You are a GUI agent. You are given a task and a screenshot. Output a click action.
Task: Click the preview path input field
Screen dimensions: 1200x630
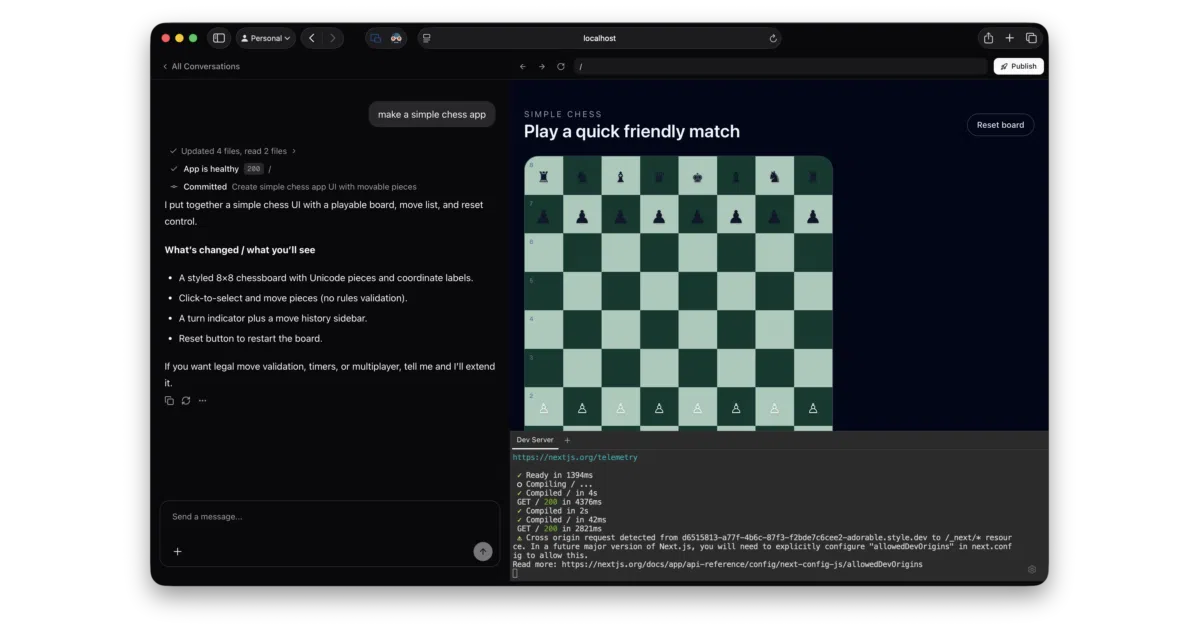pyautogui.click(x=780, y=66)
